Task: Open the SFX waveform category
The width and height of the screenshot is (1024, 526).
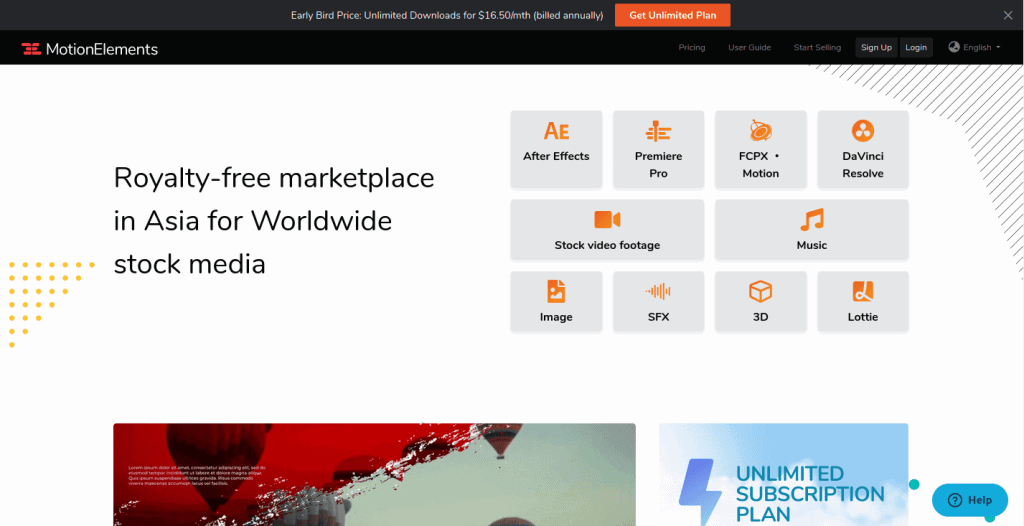Action: [658, 292]
